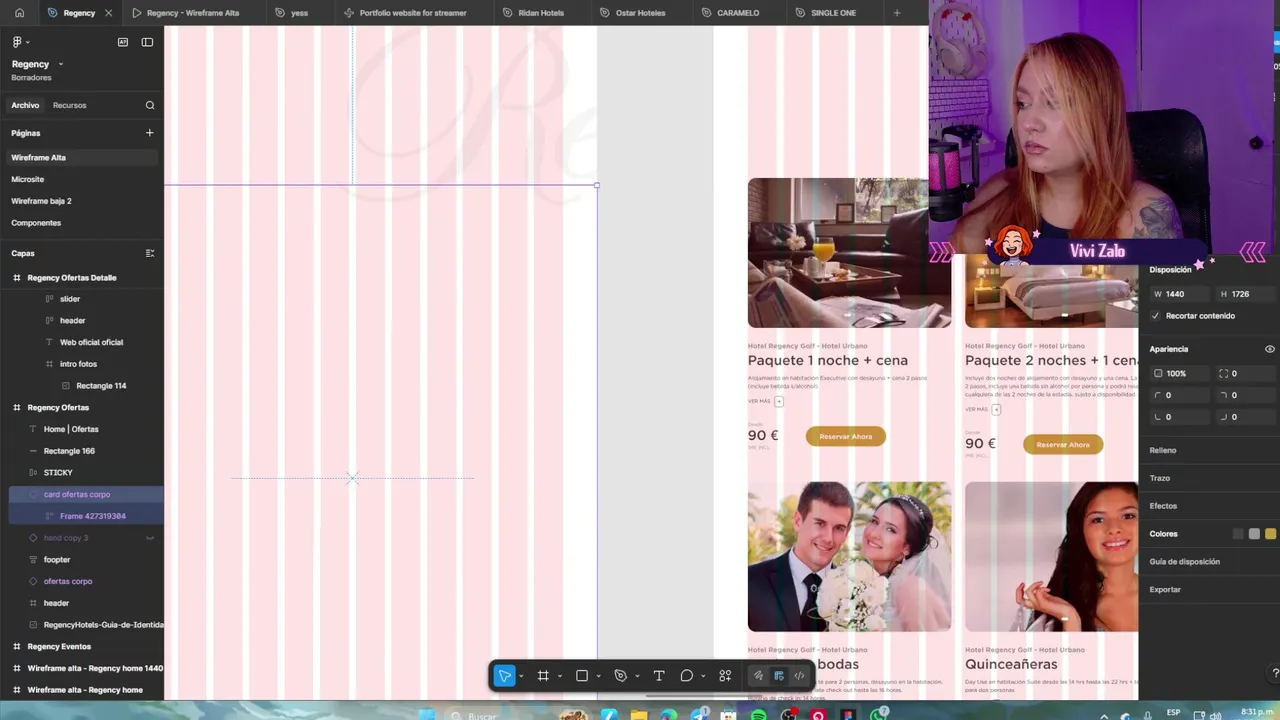The height and width of the screenshot is (720, 1280).
Task: Select the Move tool
Action: (x=505, y=676)
